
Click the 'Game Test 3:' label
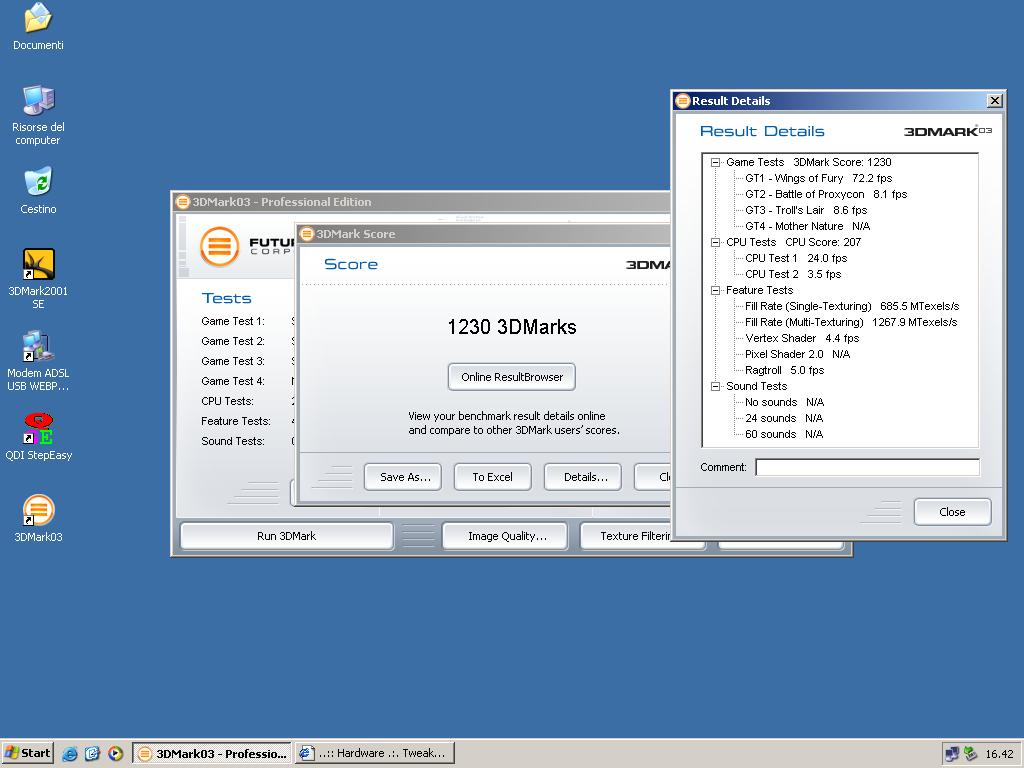click(233, 361)
